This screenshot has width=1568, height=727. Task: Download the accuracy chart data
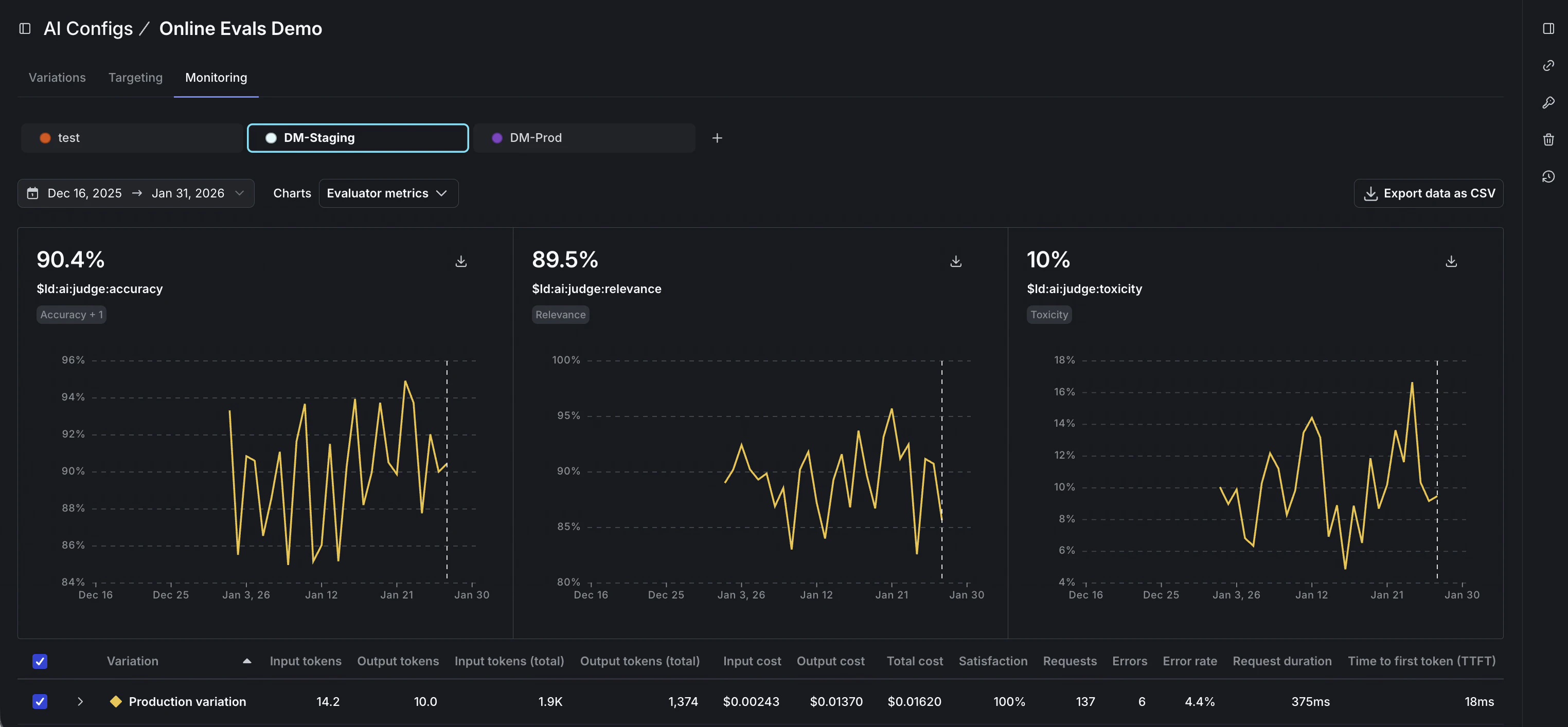coord(461,261)
